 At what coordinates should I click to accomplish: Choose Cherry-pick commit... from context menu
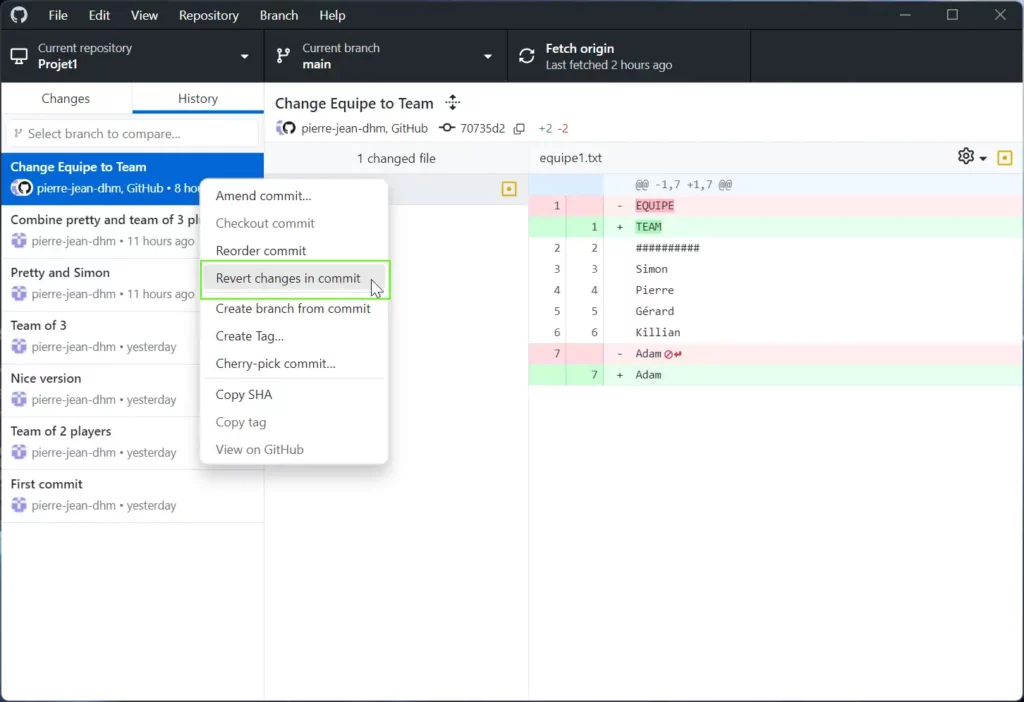point(294,364)
